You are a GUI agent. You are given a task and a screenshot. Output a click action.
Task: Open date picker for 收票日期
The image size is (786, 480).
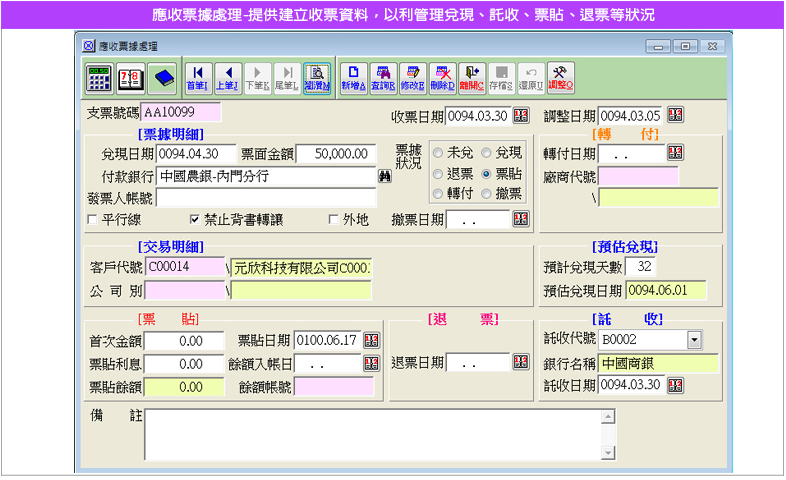tap(521, 116)
